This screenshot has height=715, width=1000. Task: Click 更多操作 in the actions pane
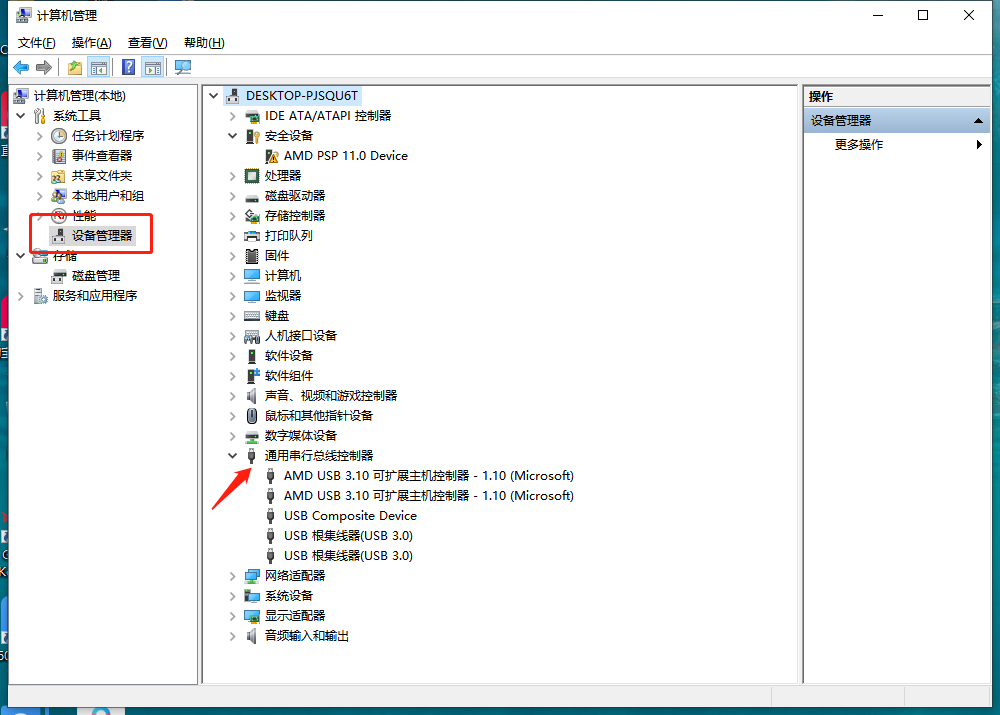coord(859,144)
